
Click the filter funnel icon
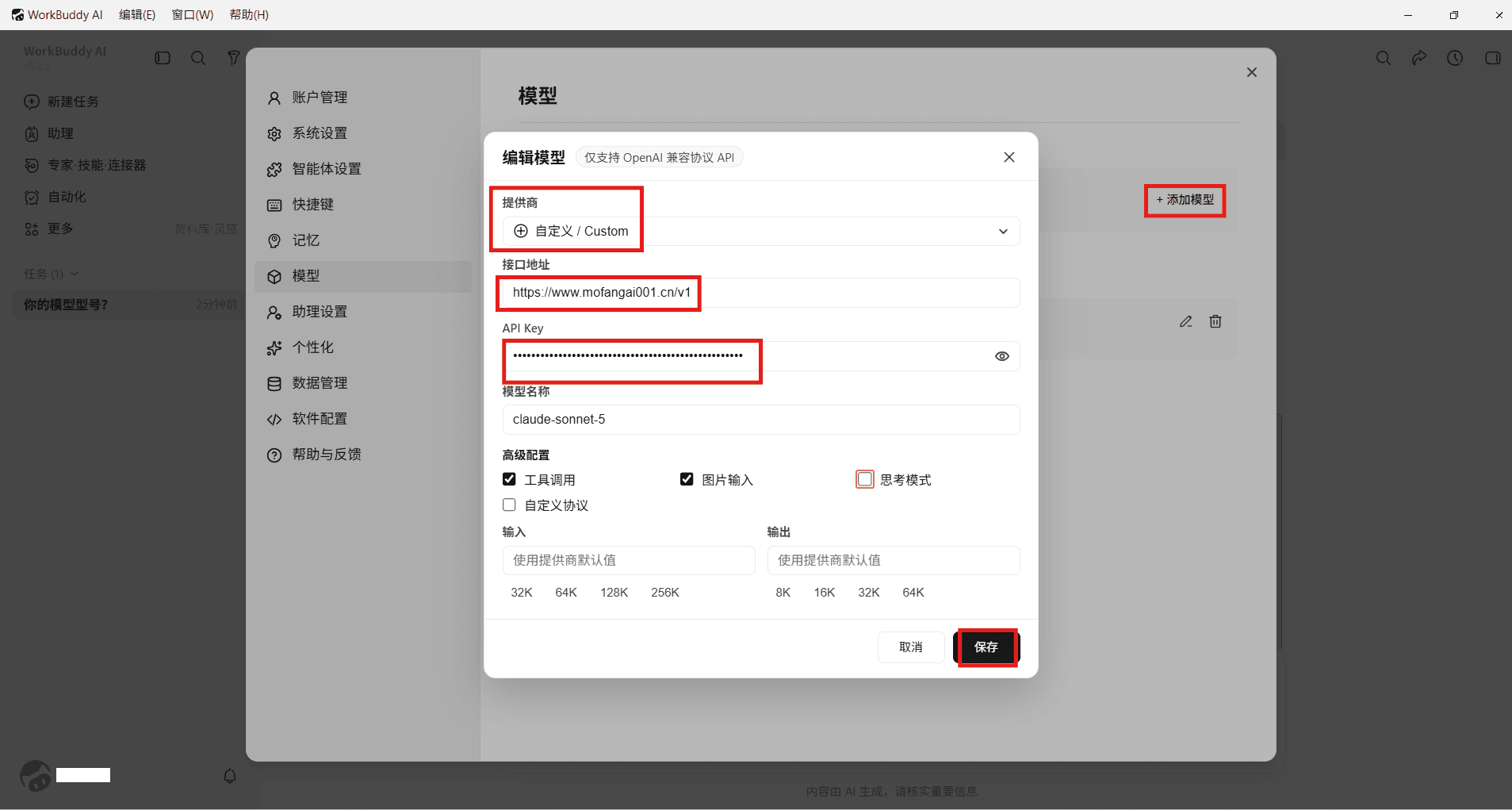pyautogui.click(x=233, y=58)
